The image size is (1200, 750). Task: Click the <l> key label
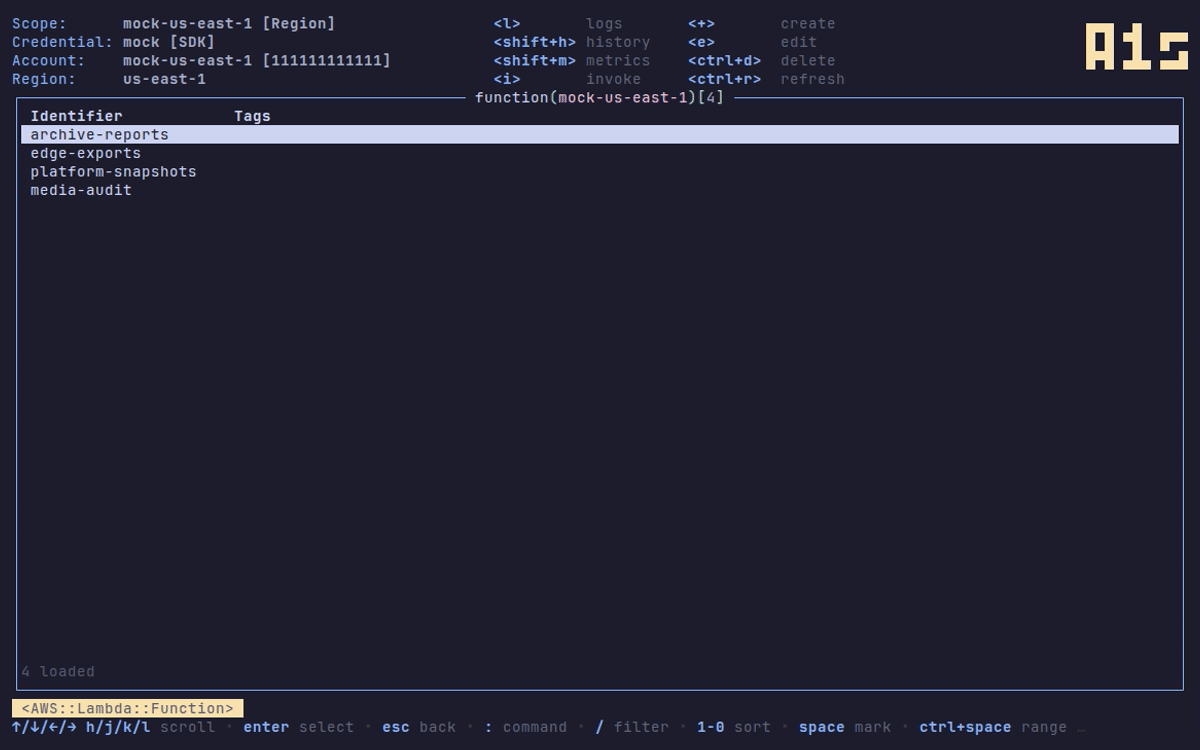coord(507,23)
